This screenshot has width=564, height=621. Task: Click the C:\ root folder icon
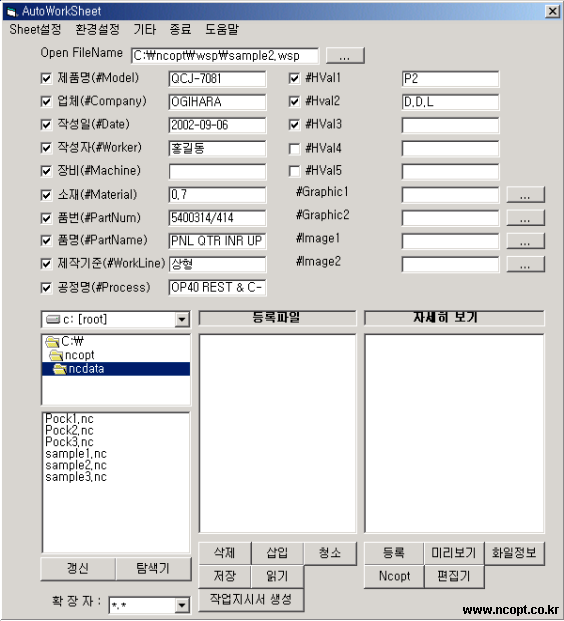[52, 341]
